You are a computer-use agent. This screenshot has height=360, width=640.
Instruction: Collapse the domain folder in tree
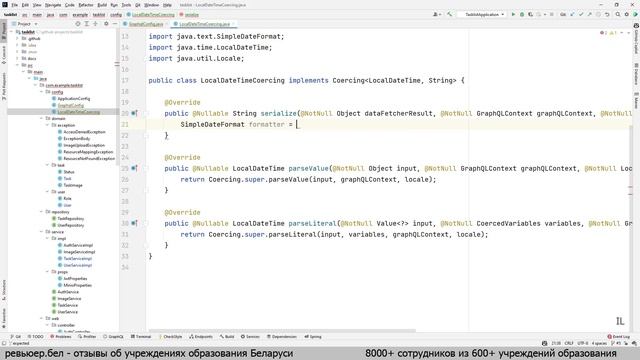[42, 118]
